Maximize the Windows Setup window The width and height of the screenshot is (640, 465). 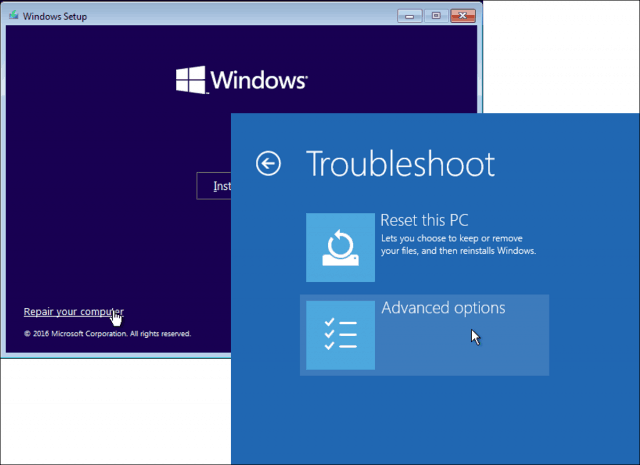(x=436, y=16)
